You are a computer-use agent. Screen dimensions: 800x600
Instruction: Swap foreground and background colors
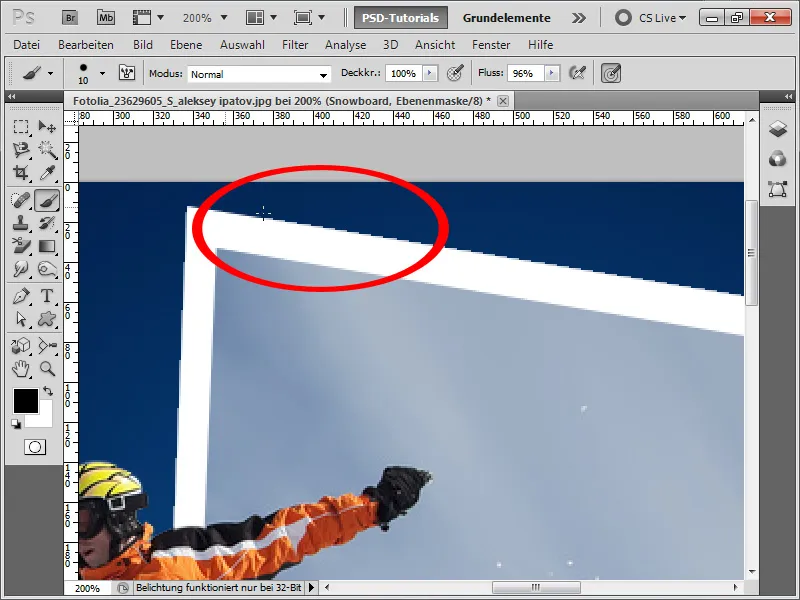pos(48,391)
